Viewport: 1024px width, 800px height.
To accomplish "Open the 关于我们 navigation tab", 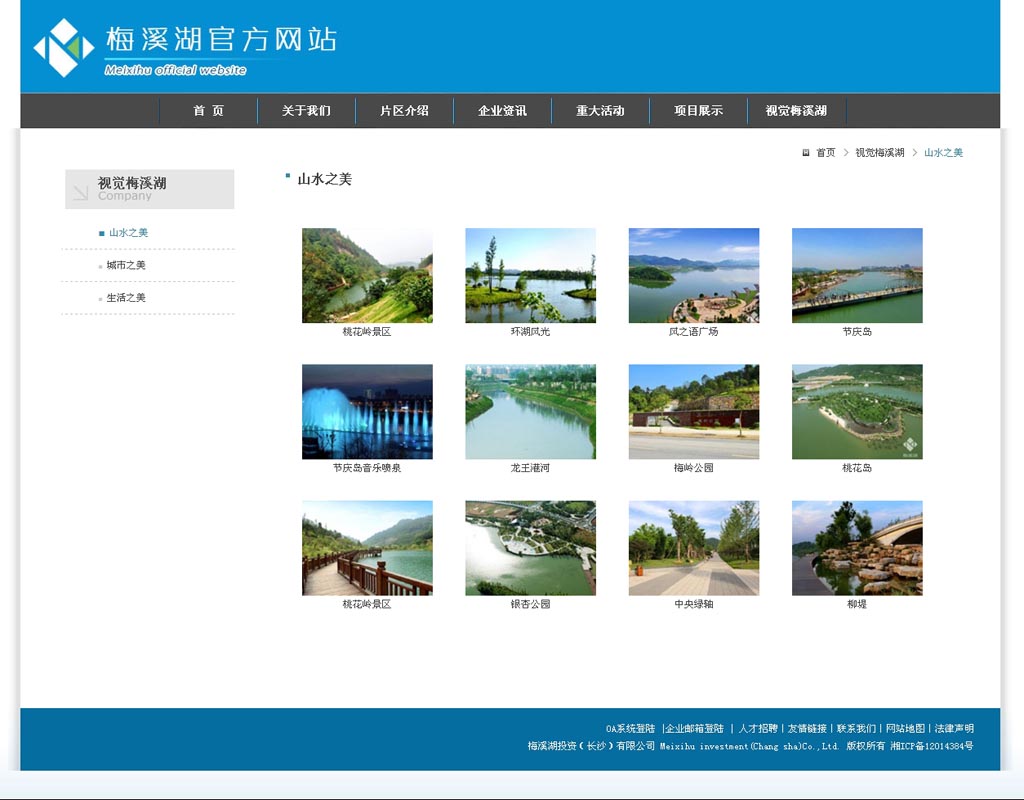I will [x=307, y=110].
